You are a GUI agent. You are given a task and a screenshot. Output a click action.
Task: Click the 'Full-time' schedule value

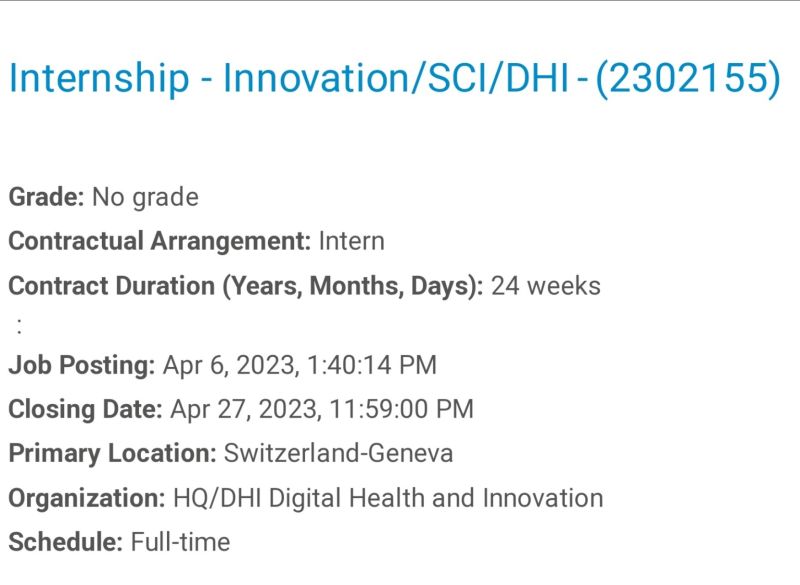180,542
